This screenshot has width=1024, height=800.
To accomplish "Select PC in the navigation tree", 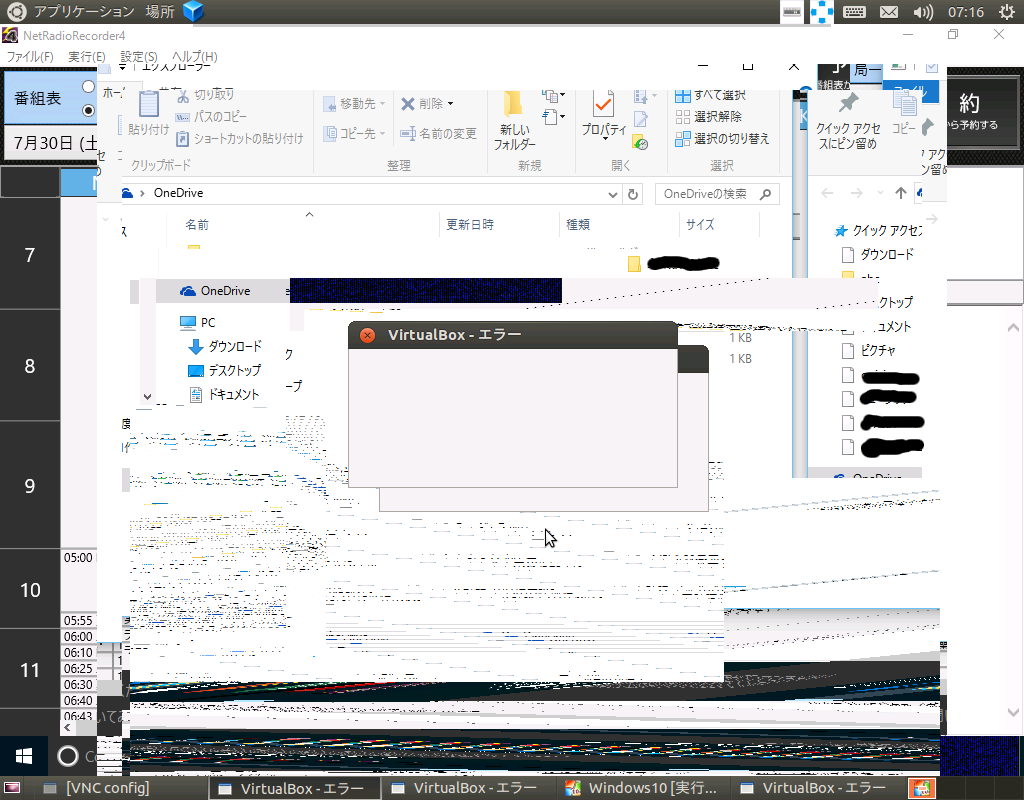I will click(x=197, y=322).
